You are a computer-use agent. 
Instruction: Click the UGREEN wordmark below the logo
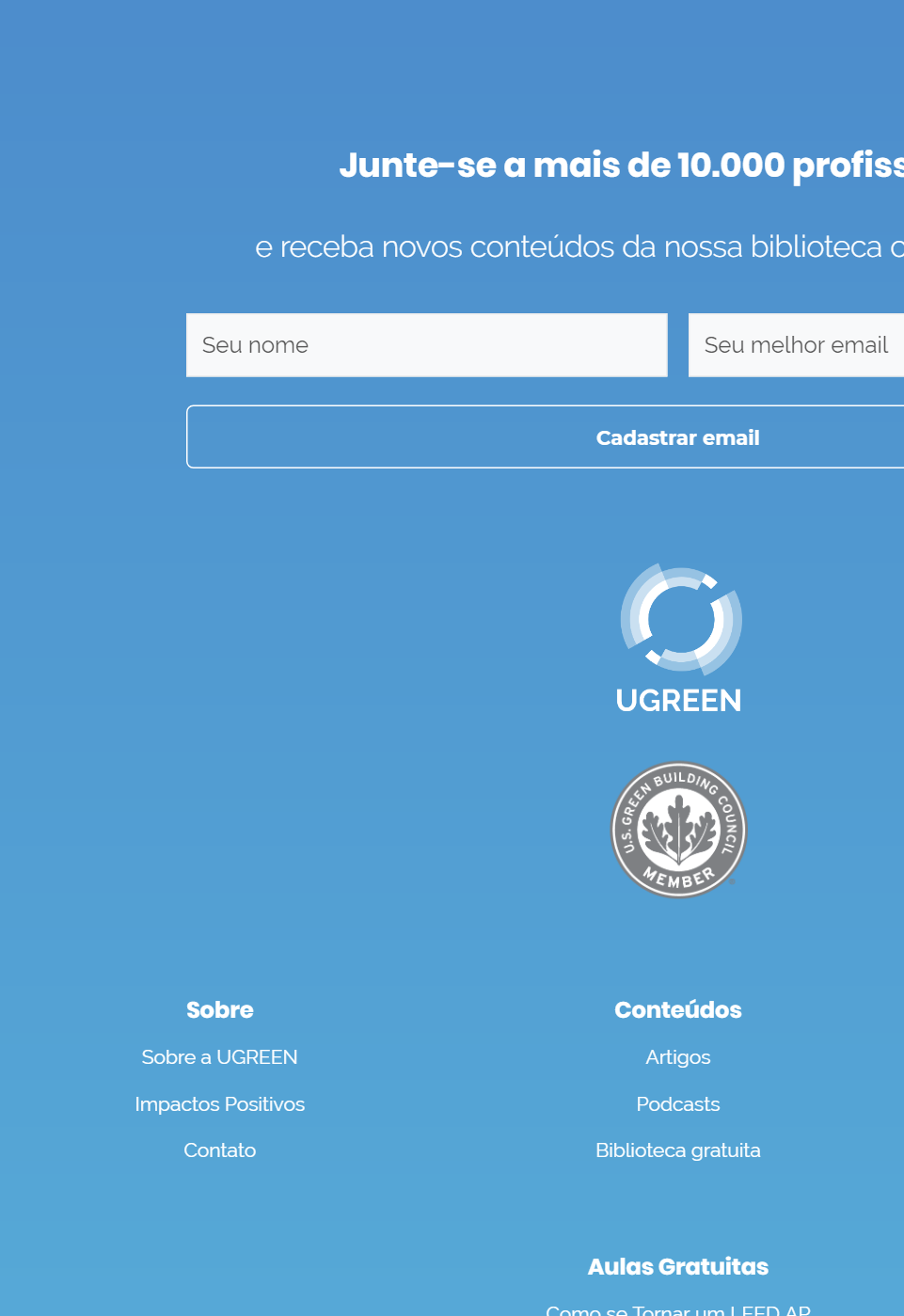point(678,701)
